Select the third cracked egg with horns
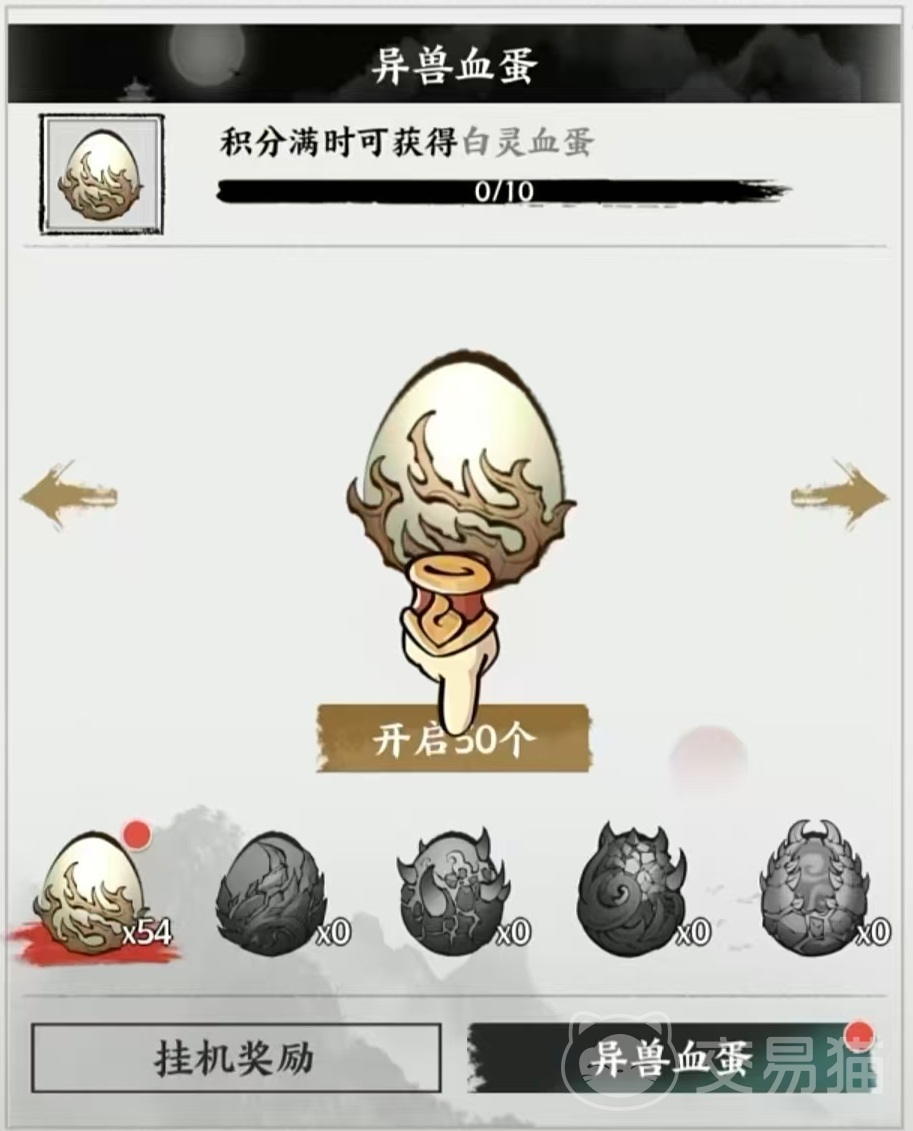Image resolution: width=913 pixels, height=1131 pixels. 453,893
